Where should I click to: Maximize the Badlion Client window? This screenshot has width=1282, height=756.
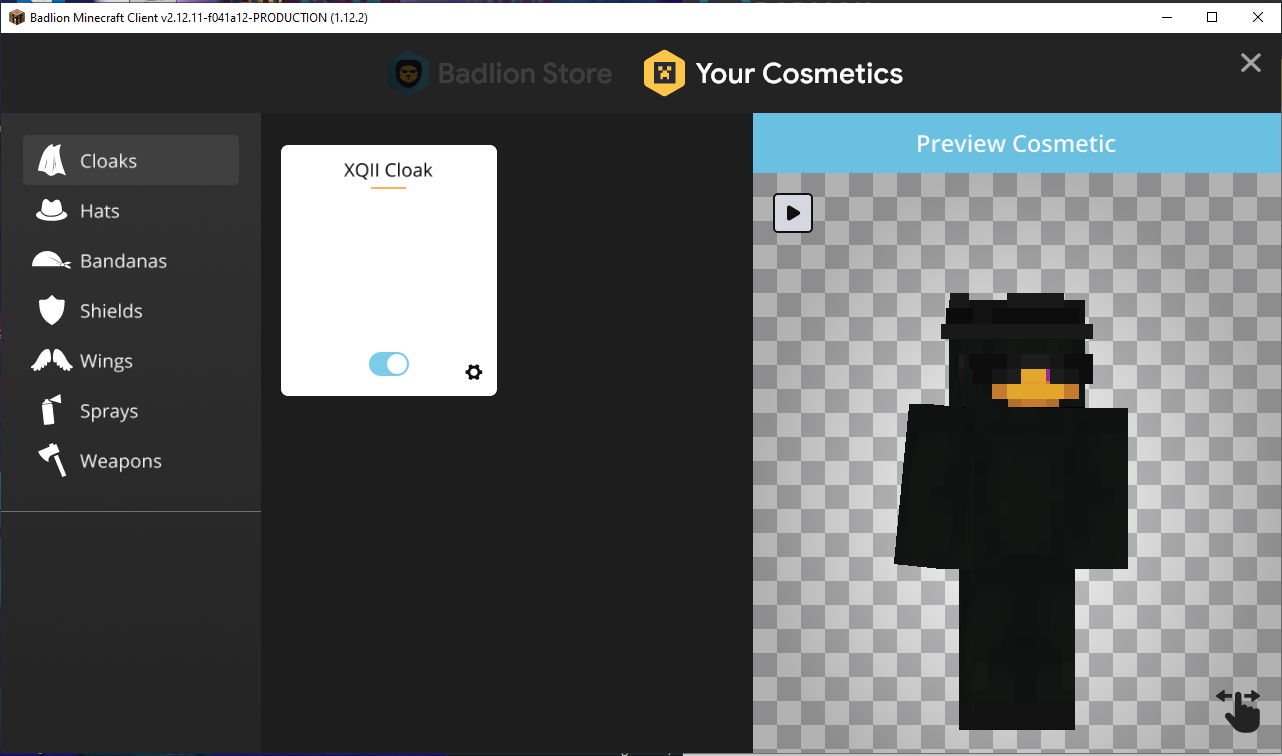coord(1212,17)
